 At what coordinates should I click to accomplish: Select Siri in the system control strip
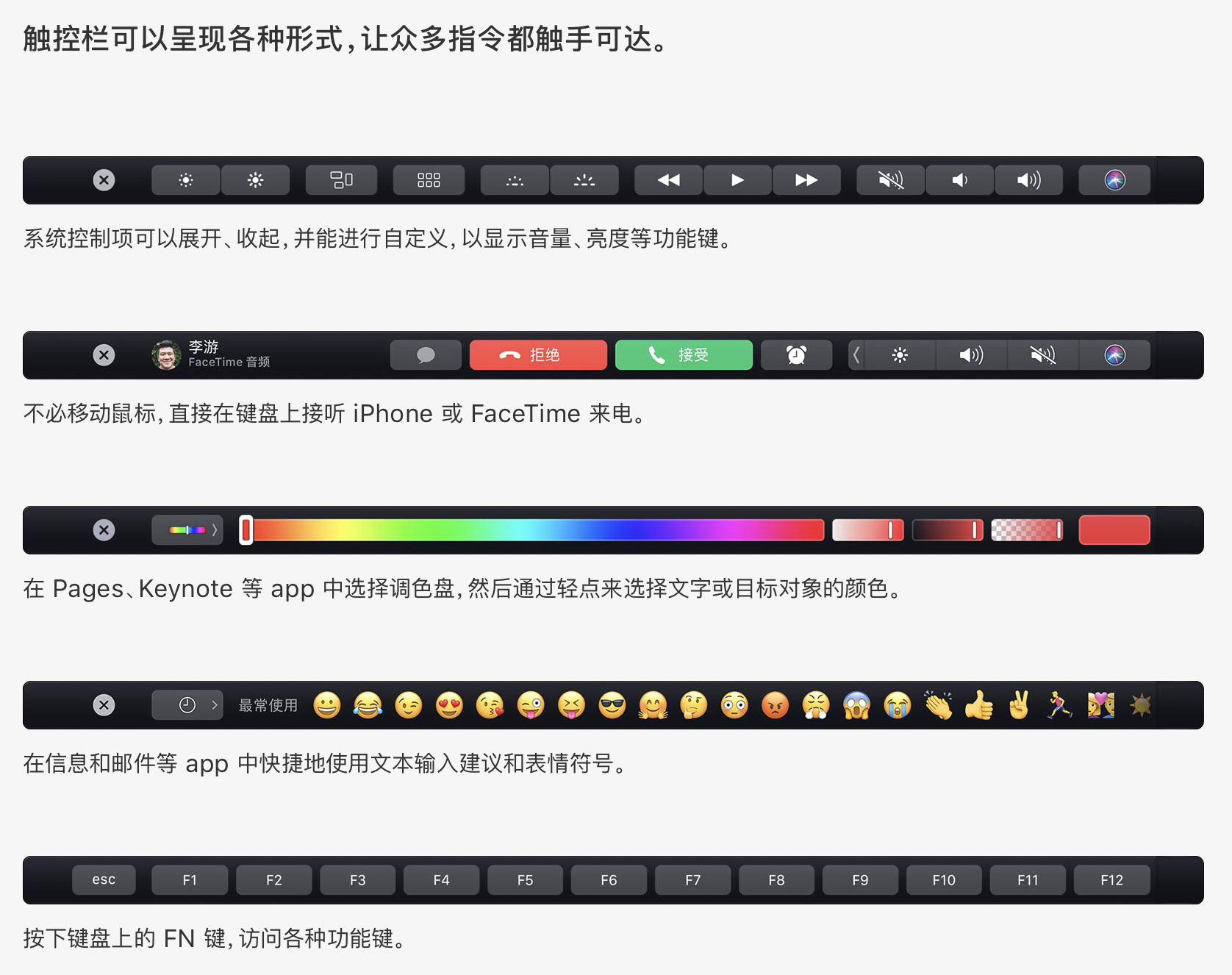[1114, 180]
